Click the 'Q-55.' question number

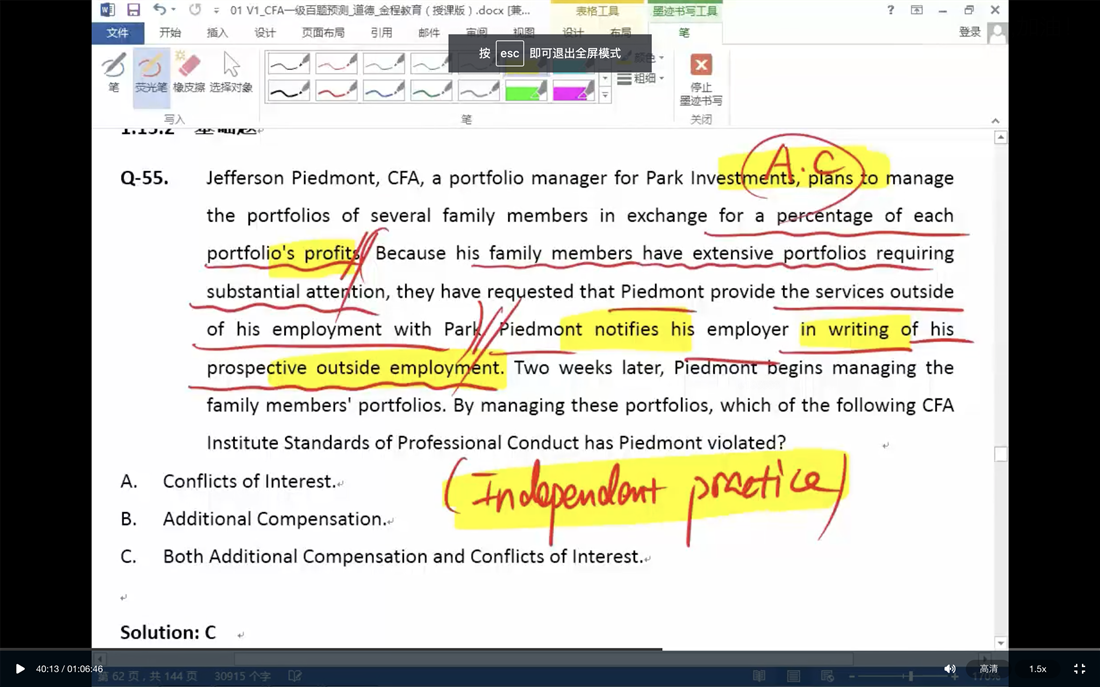point(145,178)
